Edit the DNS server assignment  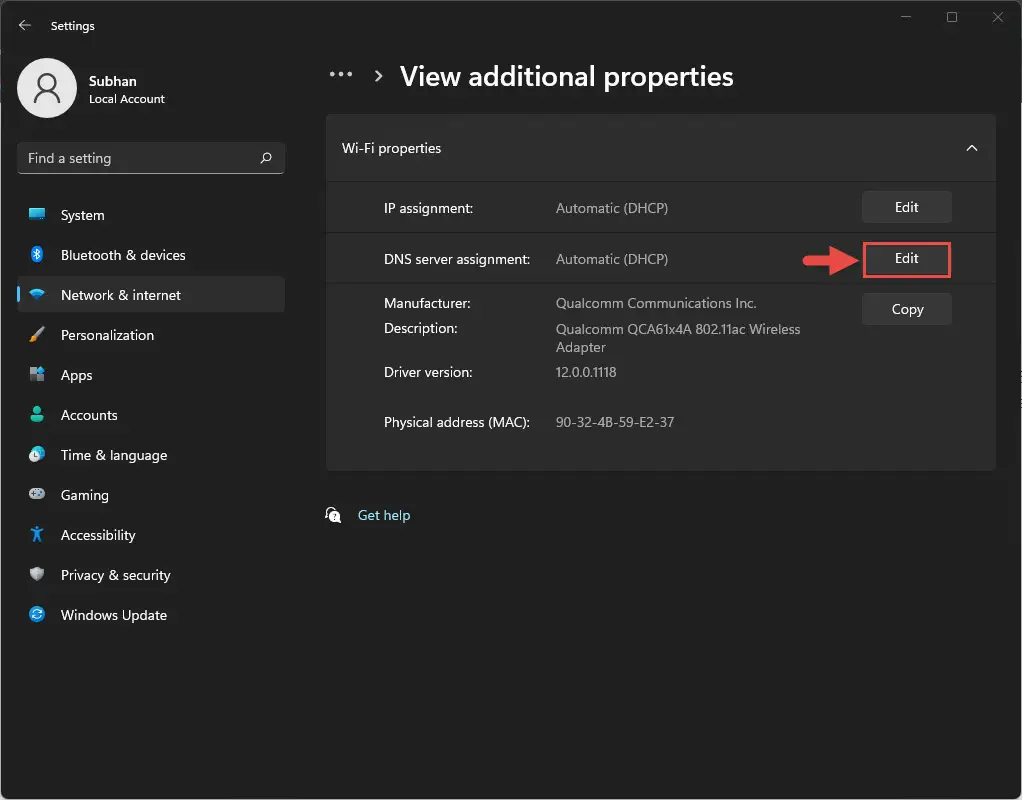point(906,259)
